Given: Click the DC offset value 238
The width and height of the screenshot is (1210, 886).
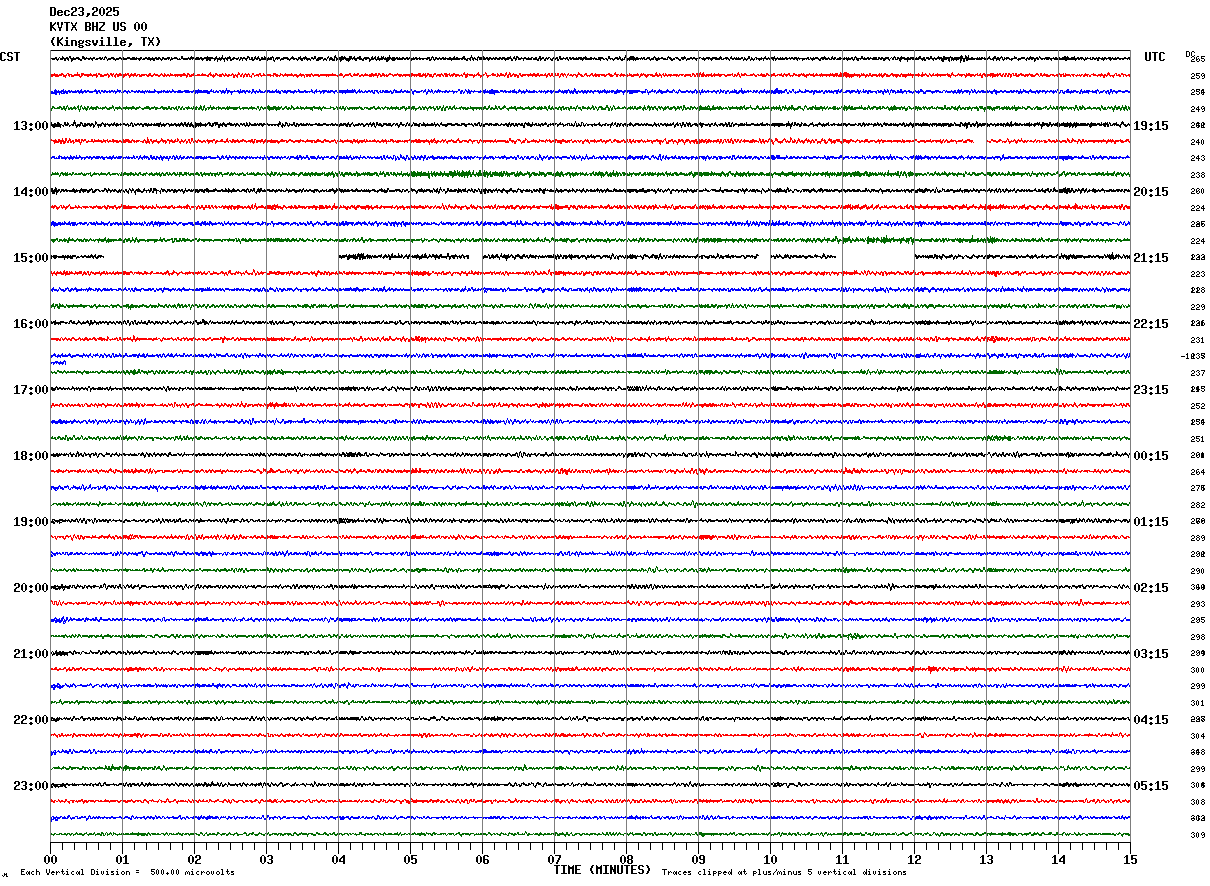Looking at the screenshot, I should (x=1197, y=175).
